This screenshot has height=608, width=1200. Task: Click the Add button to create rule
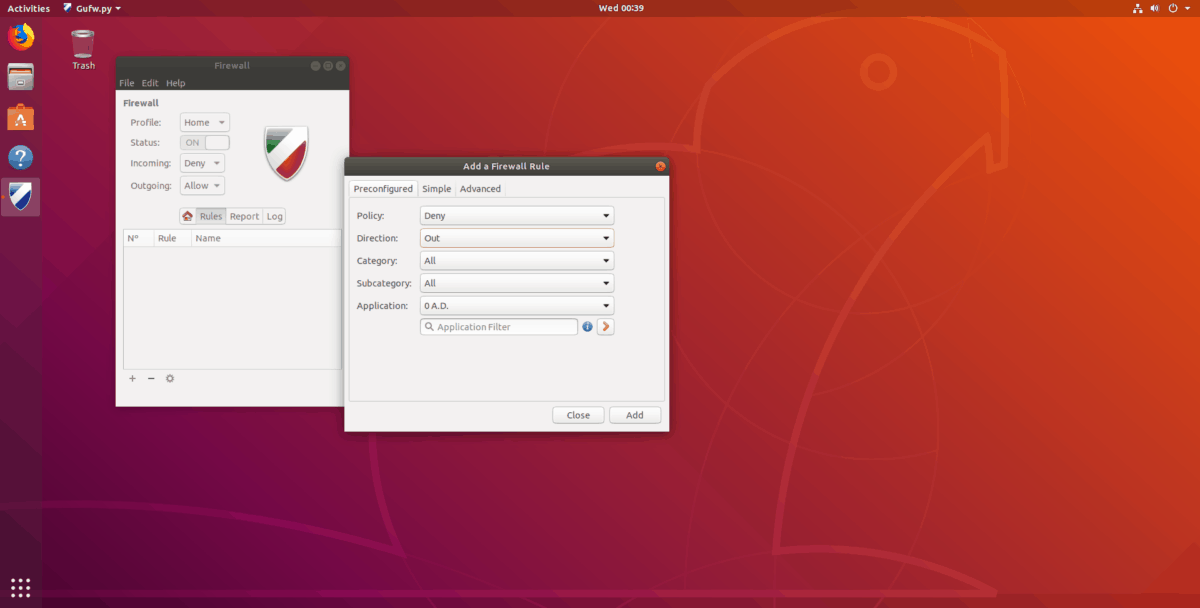click(634, 414)
